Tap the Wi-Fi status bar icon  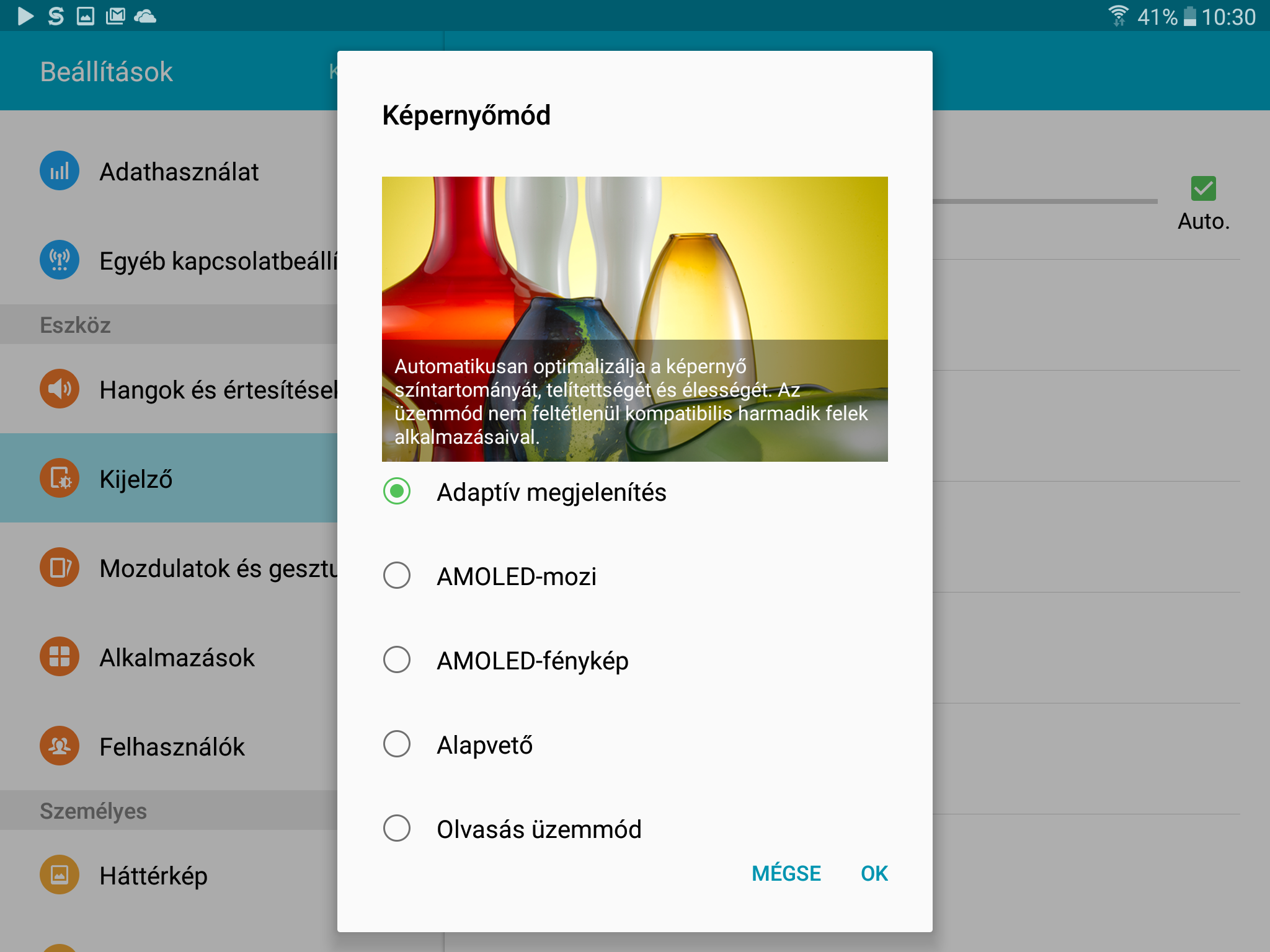click(1118, 16)
